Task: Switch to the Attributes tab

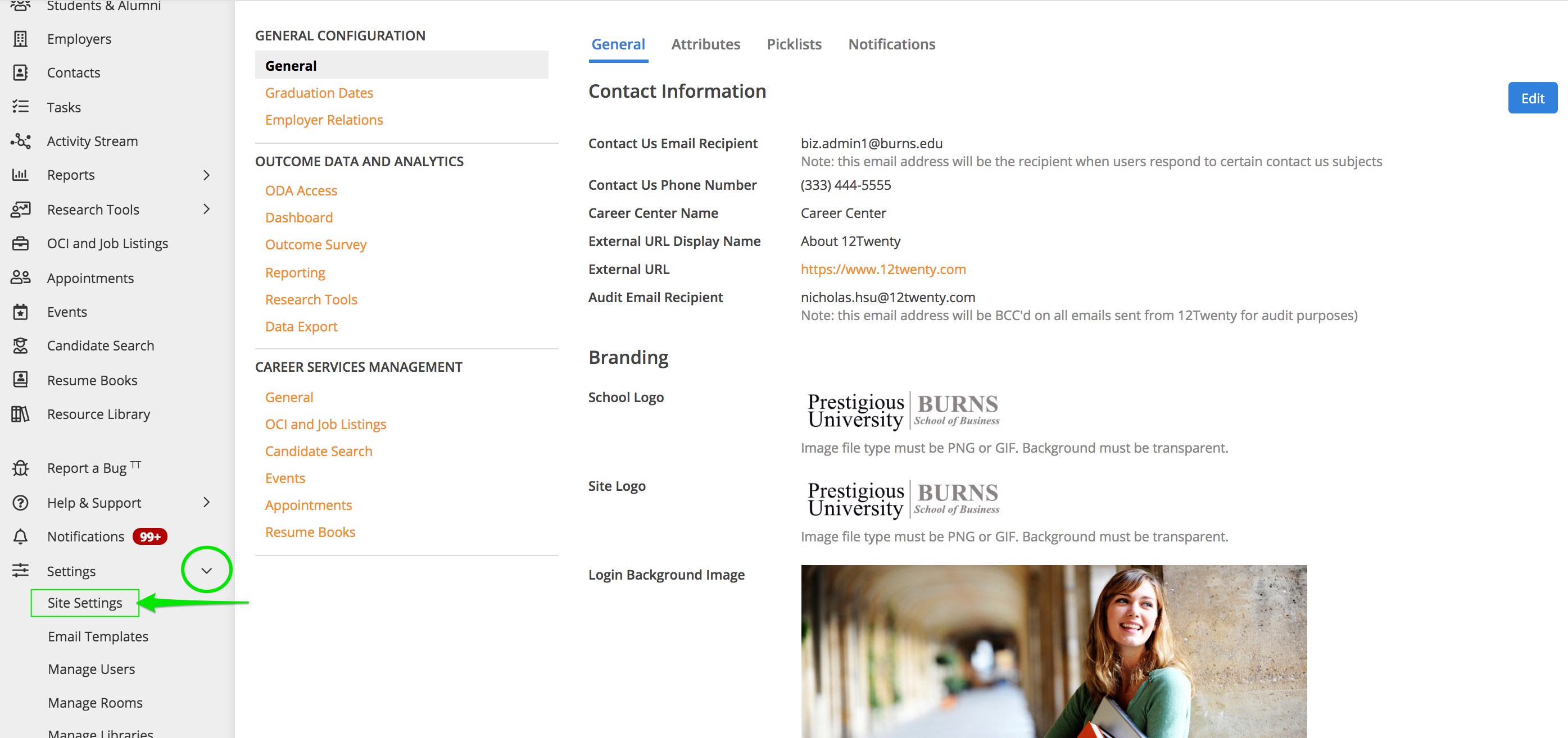Action: click(x=705, y=44)
